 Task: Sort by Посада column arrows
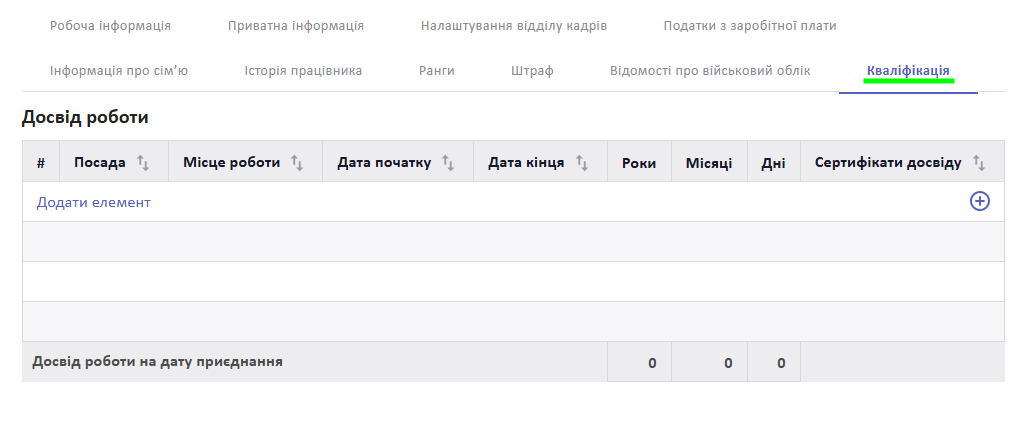[143, 163]
